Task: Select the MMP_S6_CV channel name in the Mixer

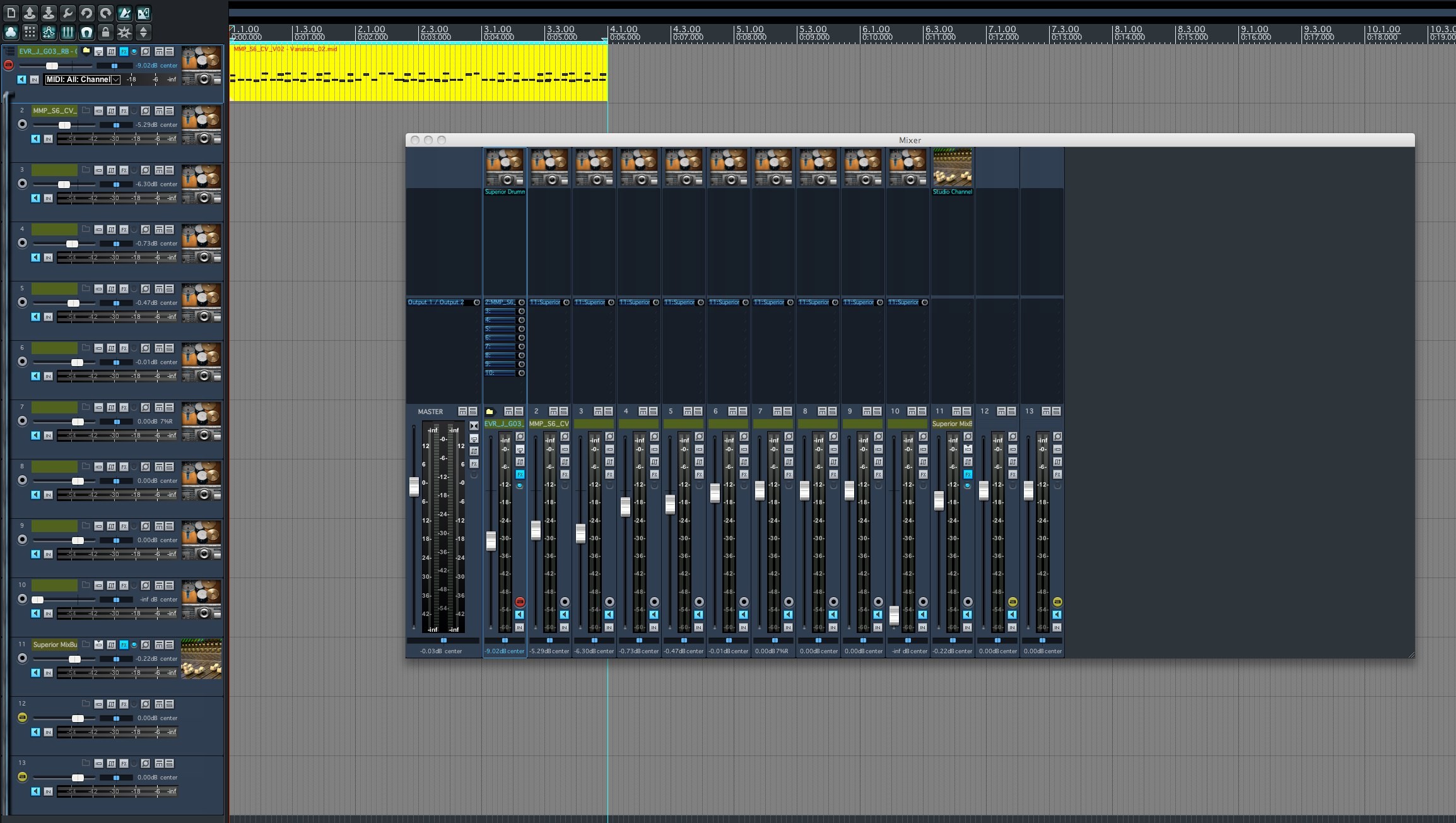Action: click(x=549, y=424)
